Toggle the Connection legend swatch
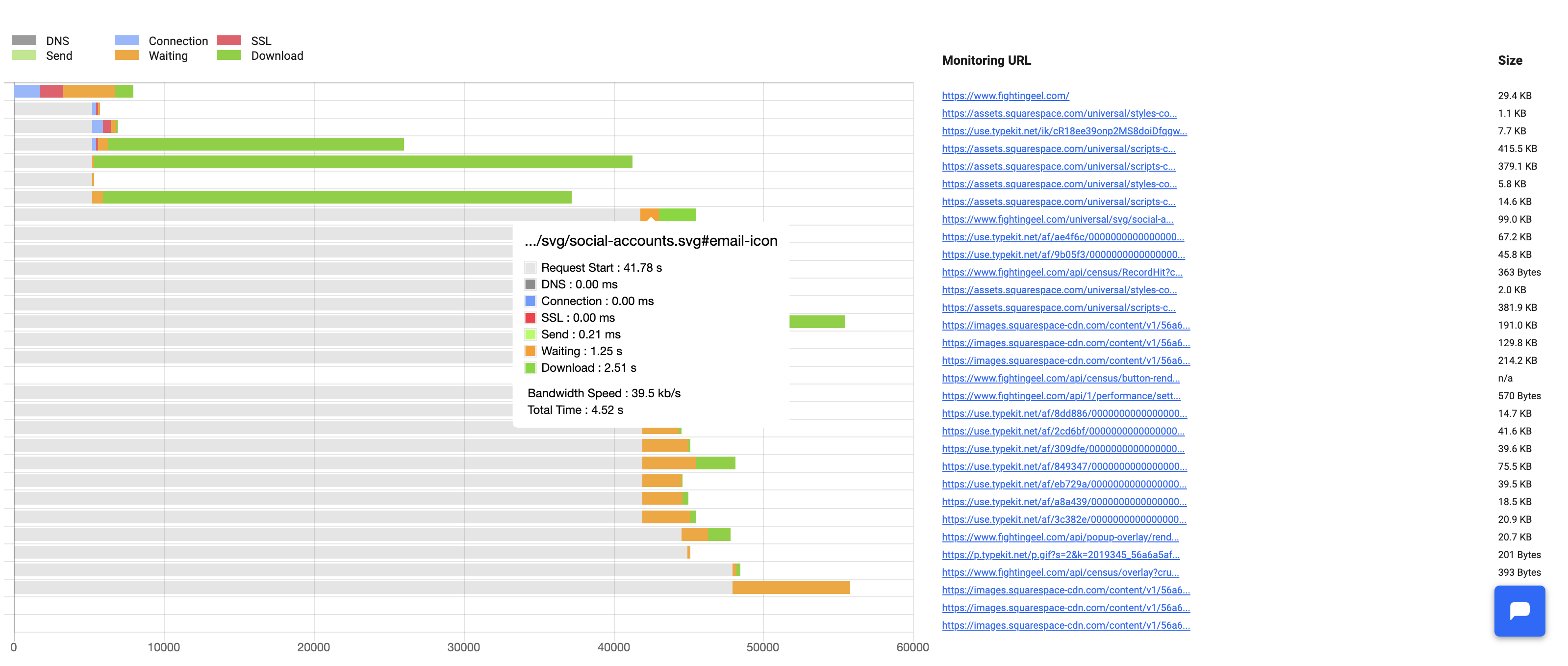1568x666 pixels. 126,40
